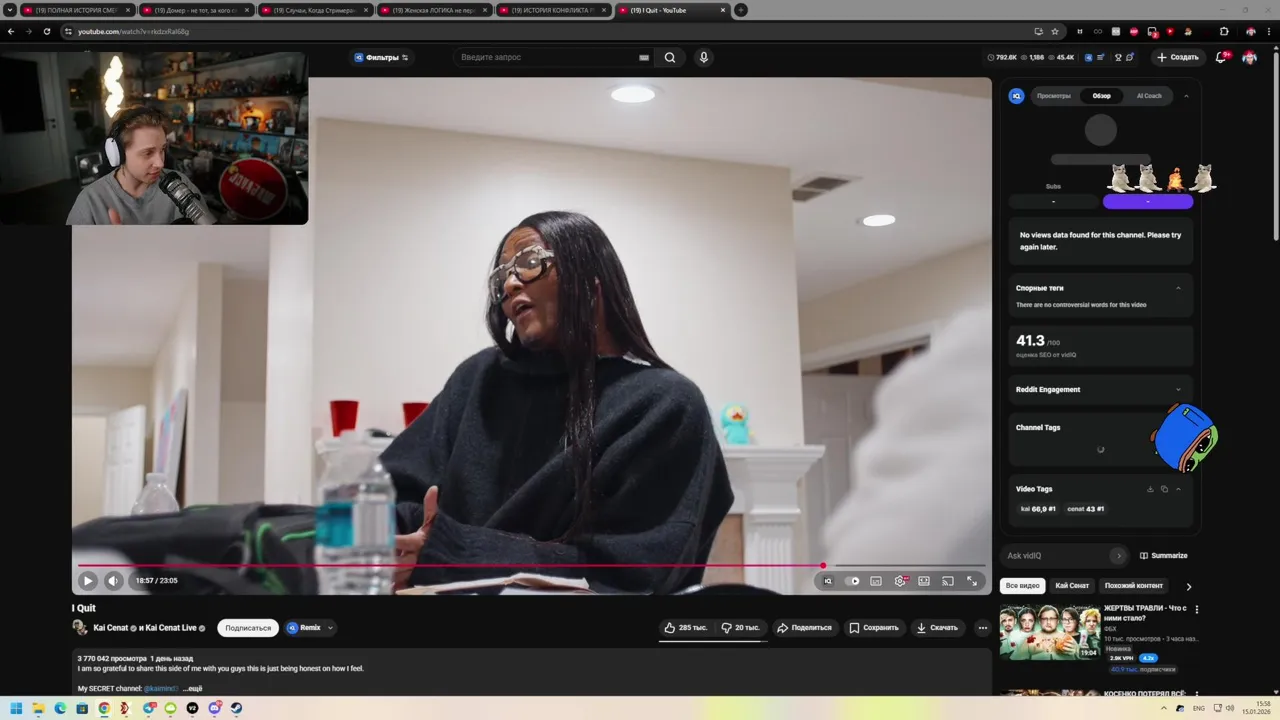Play the paused video
1280x720 pixels.
(x=88, y=580)
